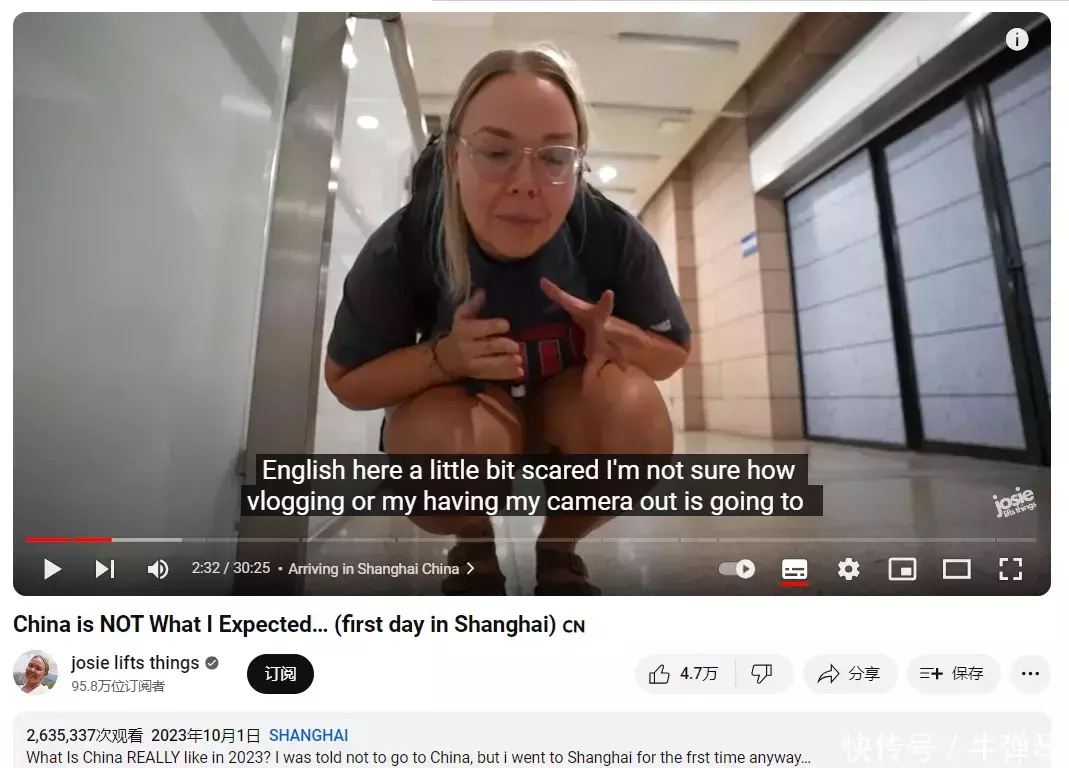Enable miniplayer mode
This screenshot has height=768, width=1069.
[x=902, y=569]
